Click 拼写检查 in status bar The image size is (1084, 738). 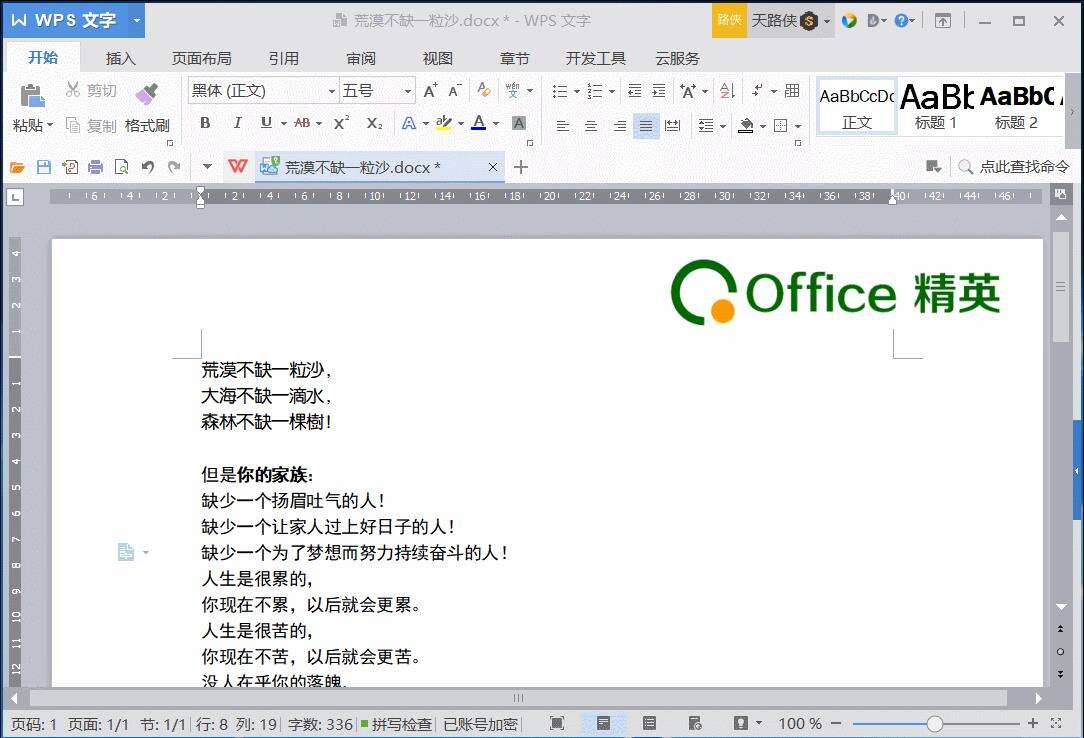coord(396,724)
